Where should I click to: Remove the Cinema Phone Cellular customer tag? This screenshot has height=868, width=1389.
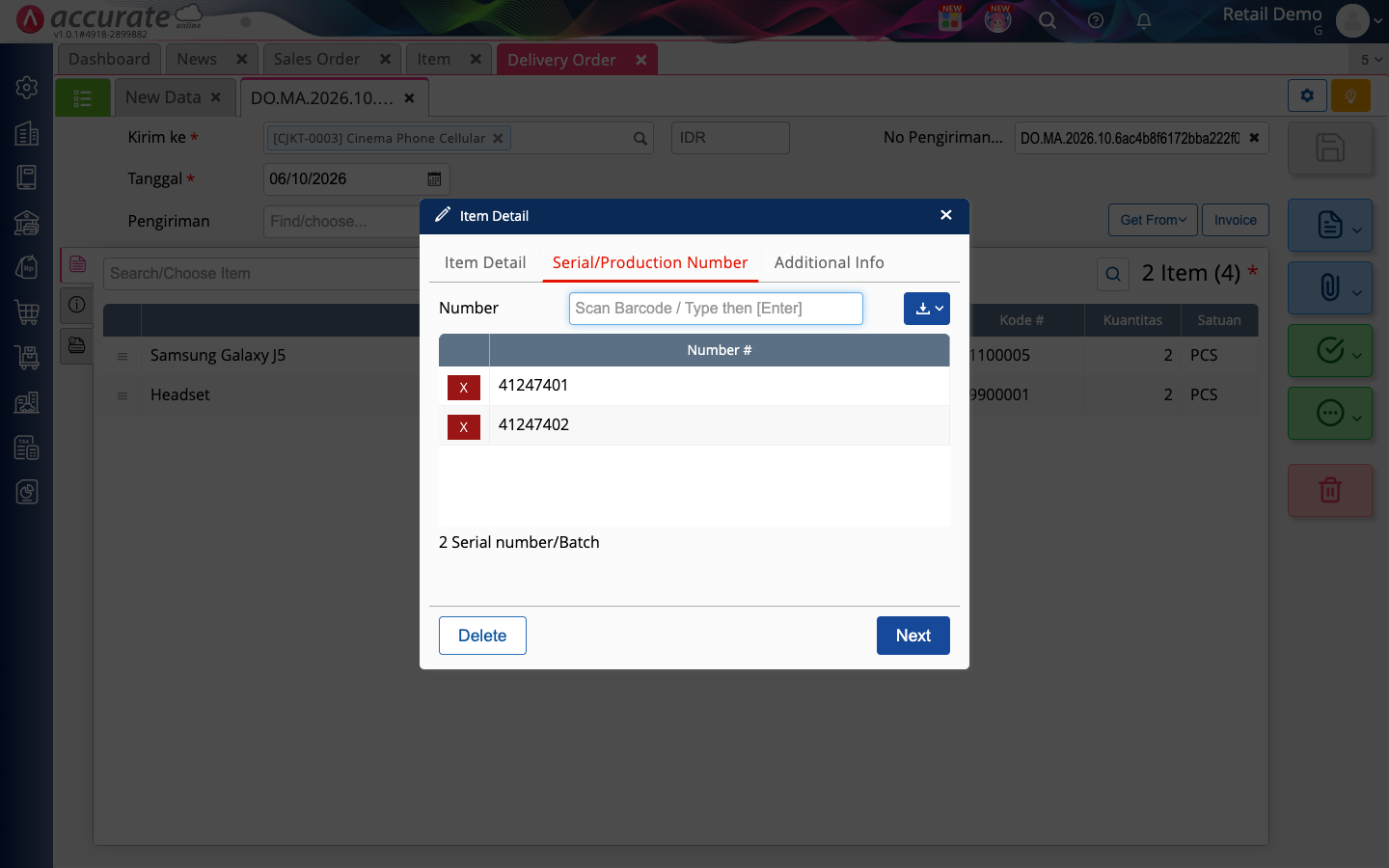coord(498,139)
